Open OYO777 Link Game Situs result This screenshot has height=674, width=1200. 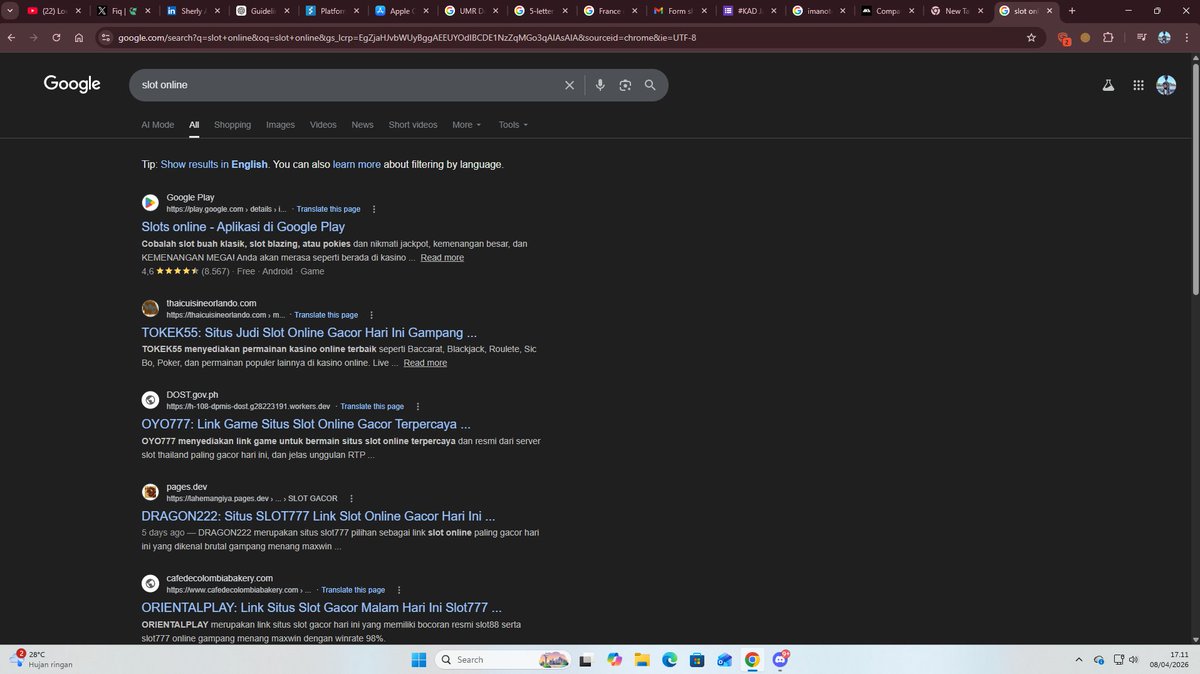tap(306, 424)
